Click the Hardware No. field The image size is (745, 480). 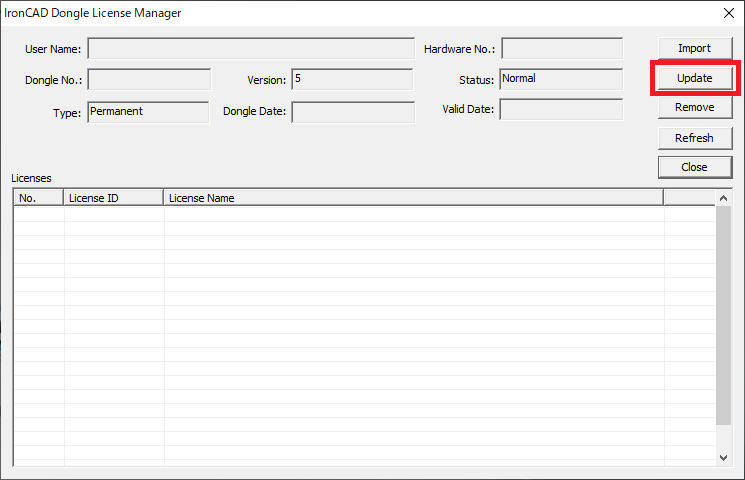coord(562,48)
